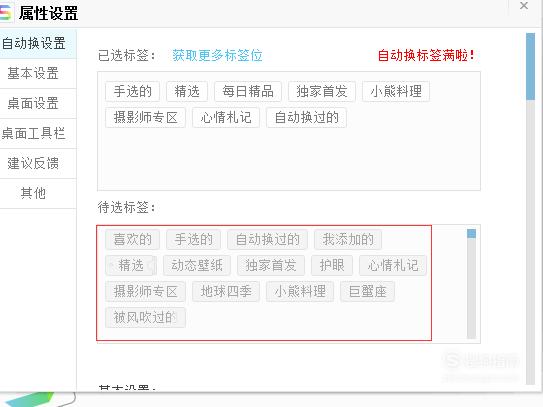Add the 喜欢的 tag from candidates
Image resolution: width=543 pixels, height=407 pixels.
coord(133,239)
